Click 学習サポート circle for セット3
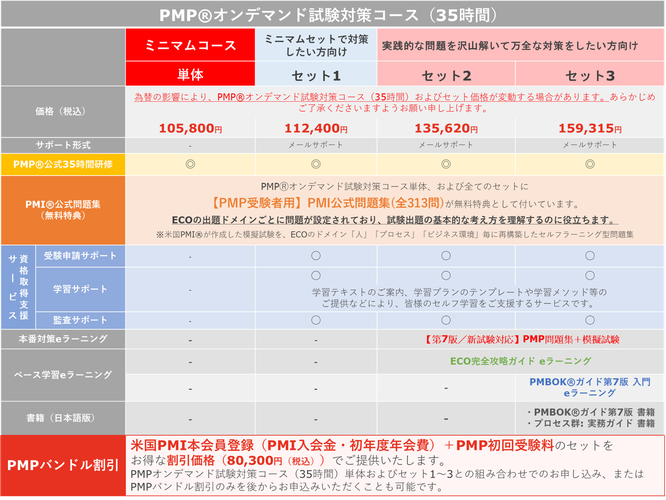666x500 pixels. [x=590, y=276]
